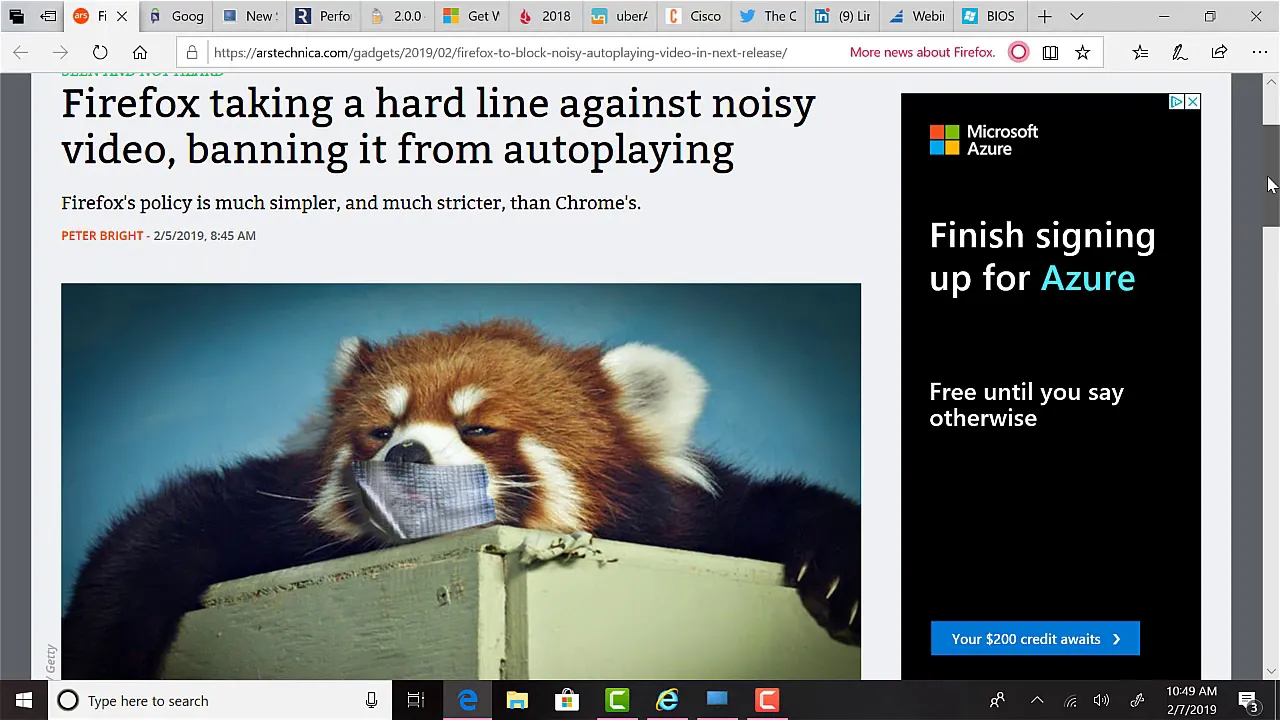Close the Microsoft Azure ad
1280x720 pixels.
click(x=1192, y=102)
